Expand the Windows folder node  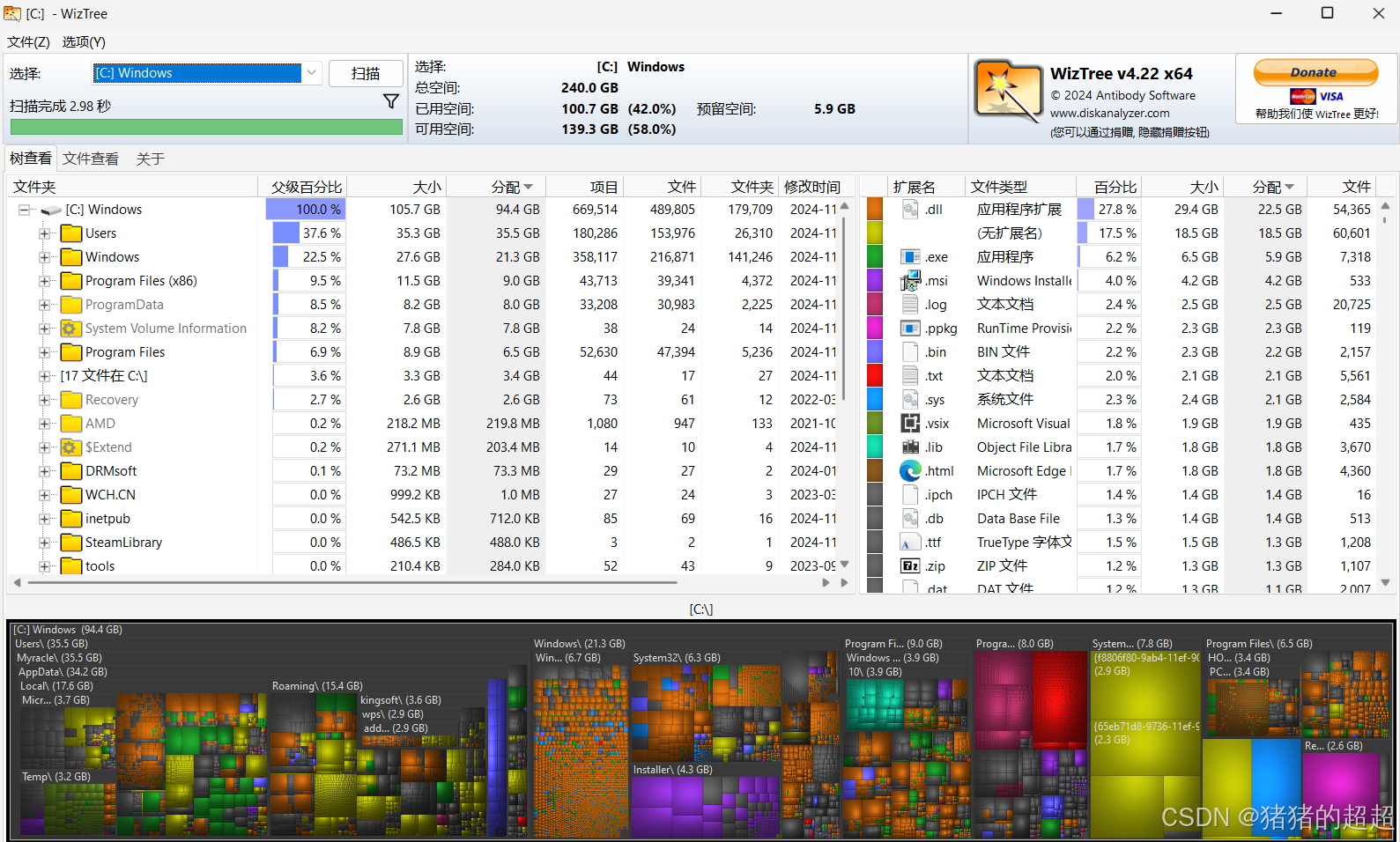pos(44,257)
